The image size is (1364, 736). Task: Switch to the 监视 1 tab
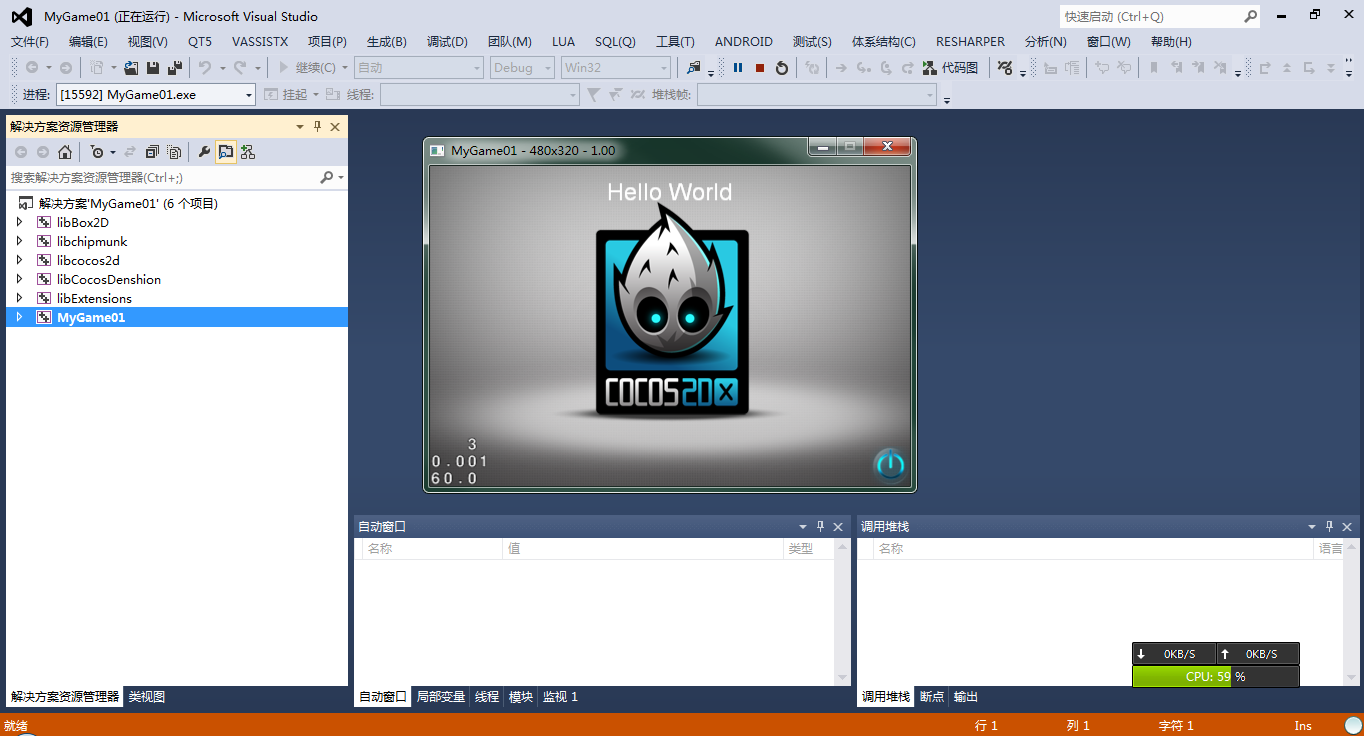[x=560, y=697]
